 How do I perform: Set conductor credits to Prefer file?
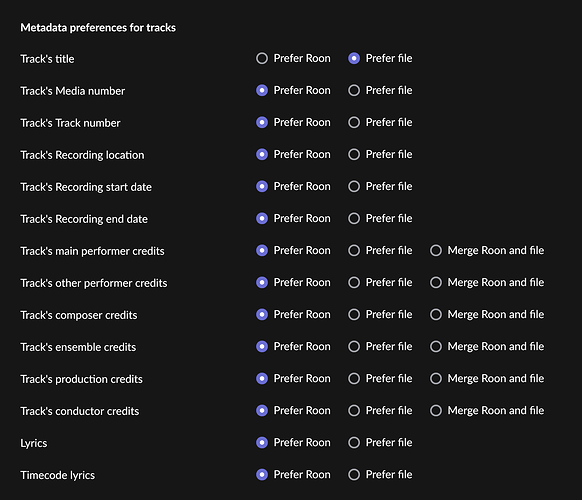tap(354, 411)
